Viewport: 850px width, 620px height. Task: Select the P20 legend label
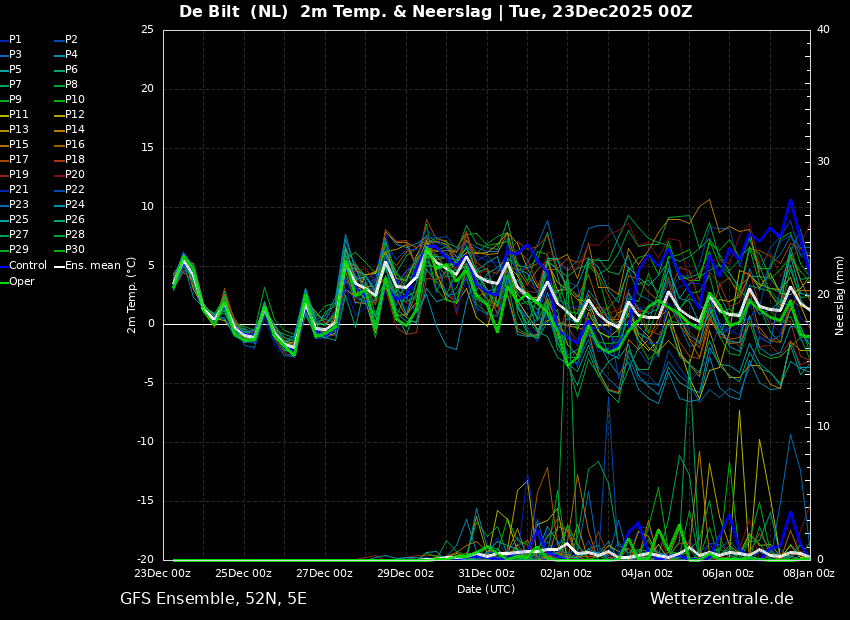click(74, 175)
